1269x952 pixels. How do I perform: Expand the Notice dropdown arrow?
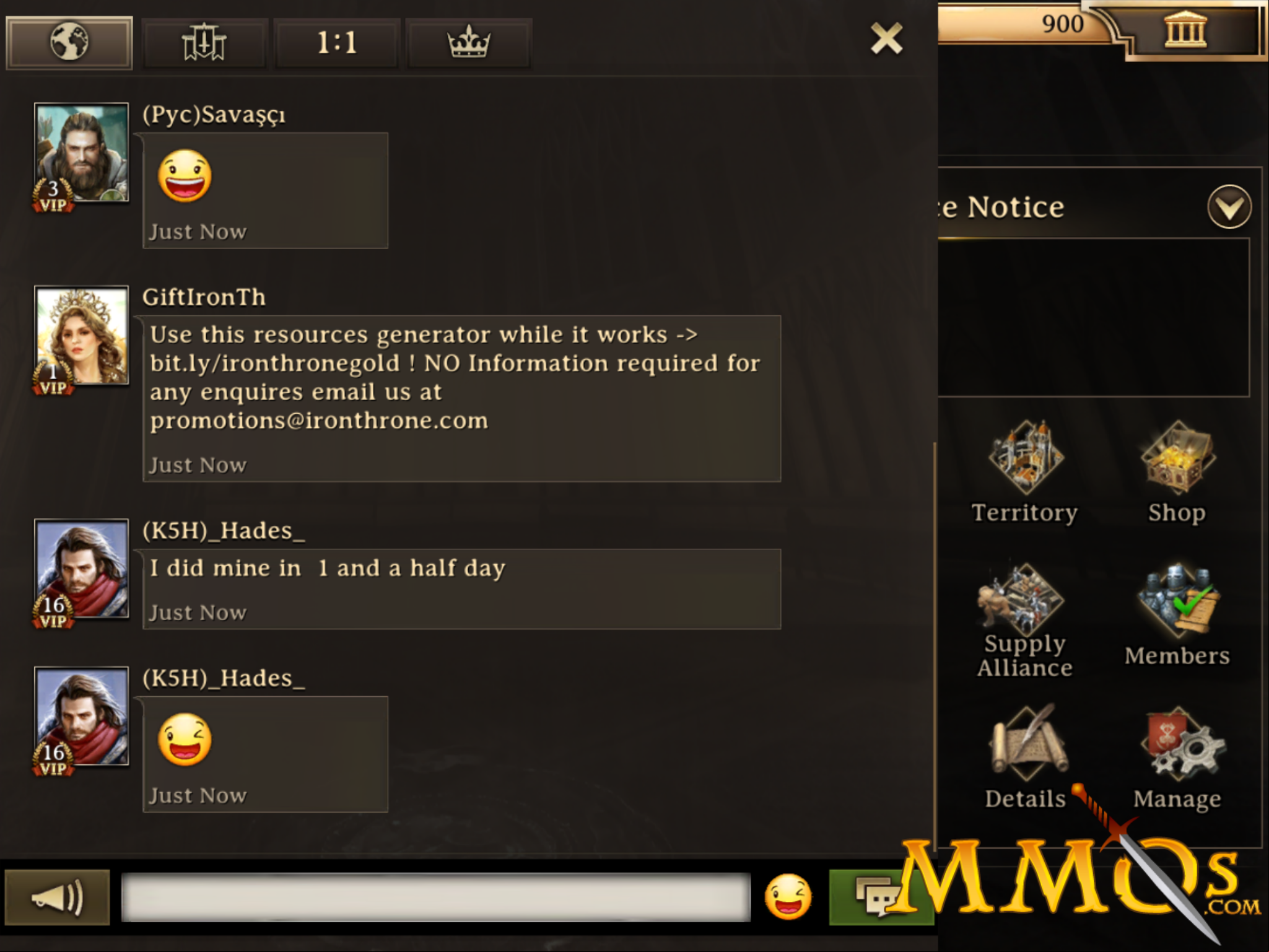pyautogui.click(x=1229, y=207)
